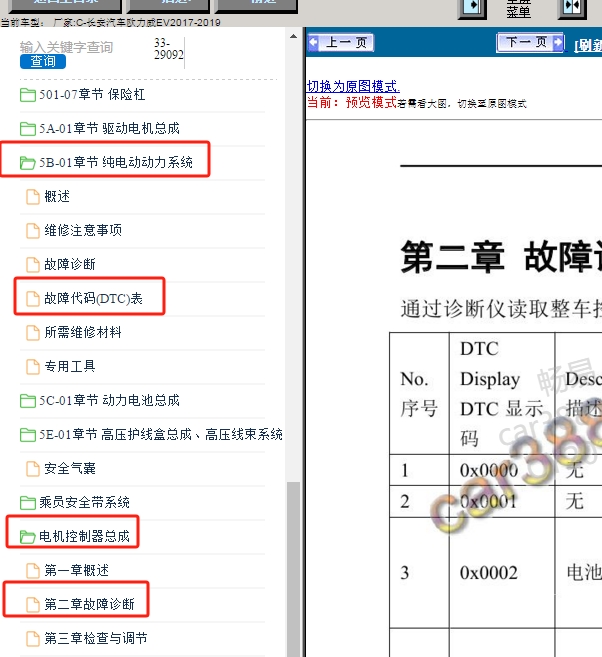The width and height of the screenshot is (602, 657).
Task: Click the tree panel vertical scrollbar thumb
Action: 293,569
